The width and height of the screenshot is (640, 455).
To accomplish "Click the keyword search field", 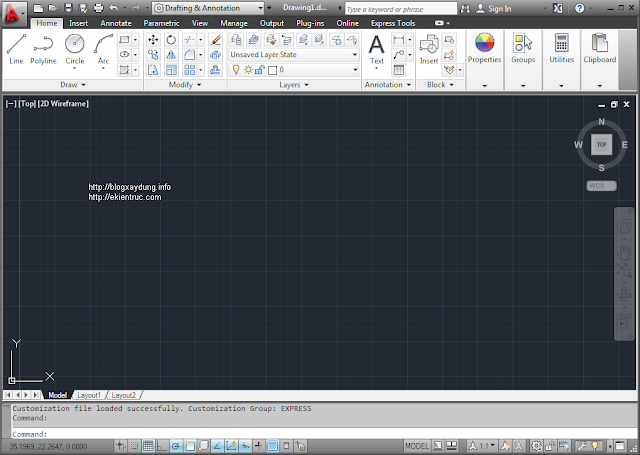I will pos(401,9).
